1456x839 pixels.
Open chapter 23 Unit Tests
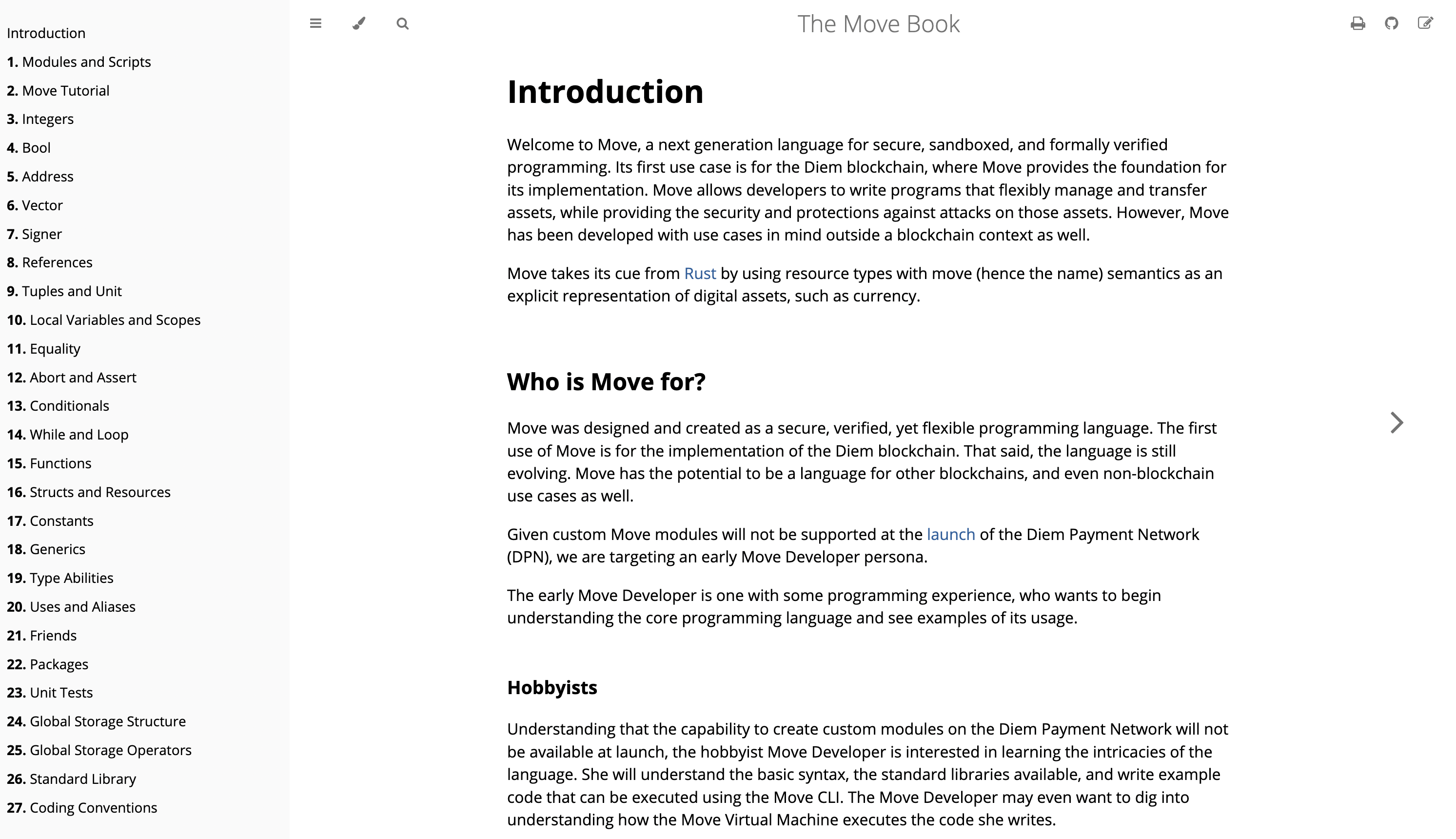[50, 693]
